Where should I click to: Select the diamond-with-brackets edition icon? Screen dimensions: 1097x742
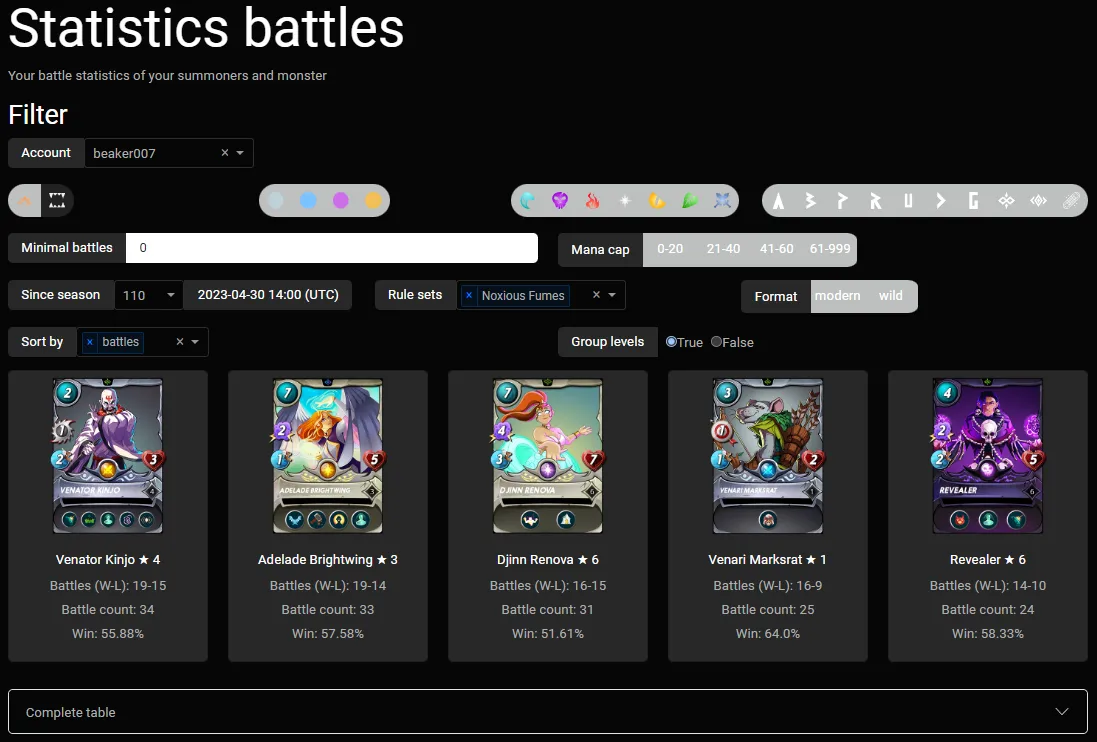(1039, 201)
